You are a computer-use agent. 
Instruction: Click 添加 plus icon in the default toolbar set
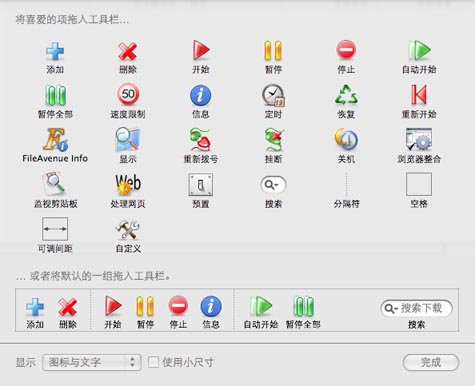(x=35, y=307)
